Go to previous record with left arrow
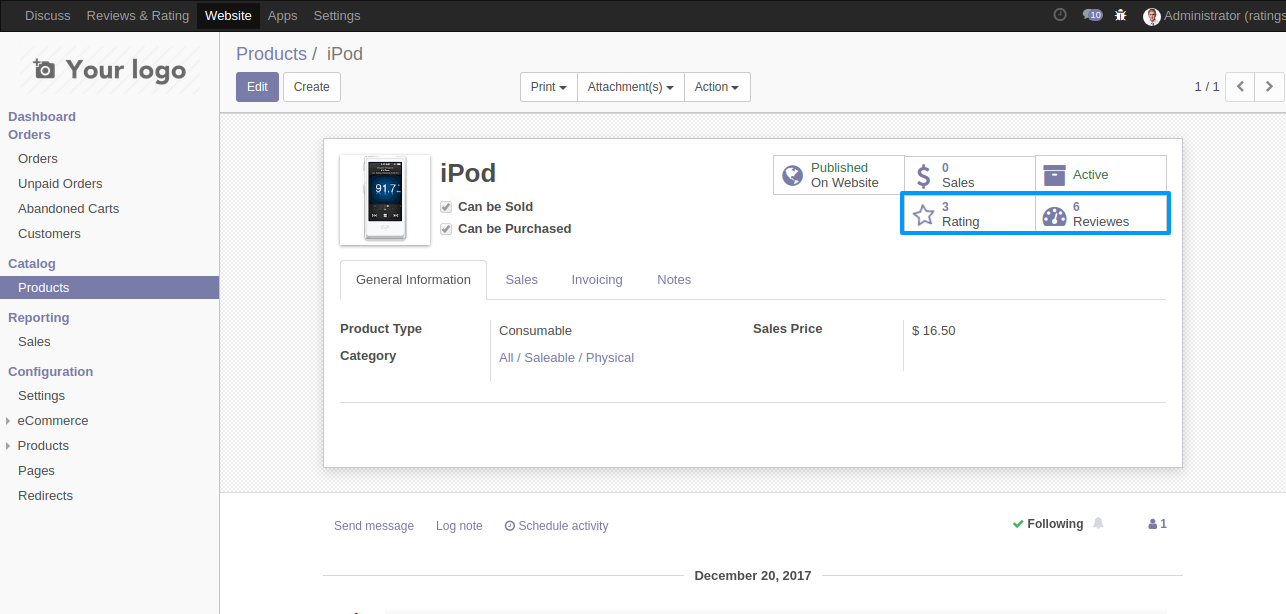The height and width of the screenshot is (614, 1286). coord(1240,87)
